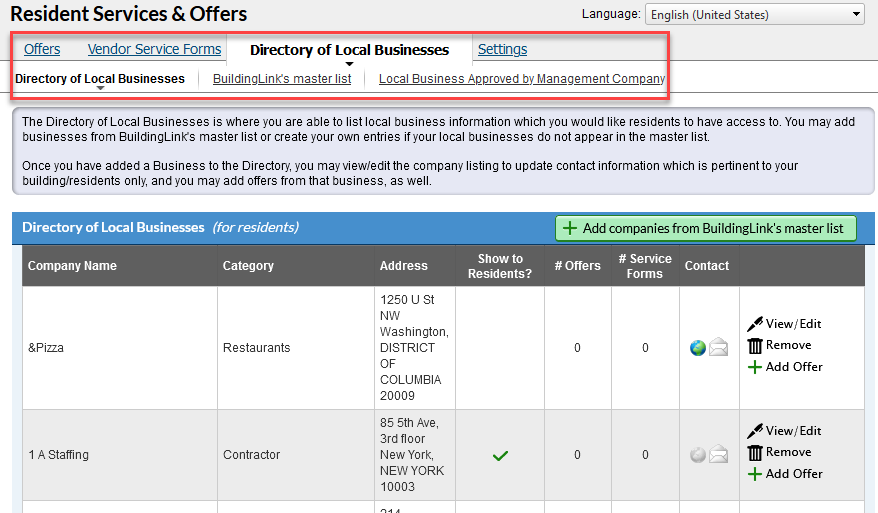Screen dimensions: 878x513
Task: Click Remove for 1 A Staffing
Action: tap(788, 452)
